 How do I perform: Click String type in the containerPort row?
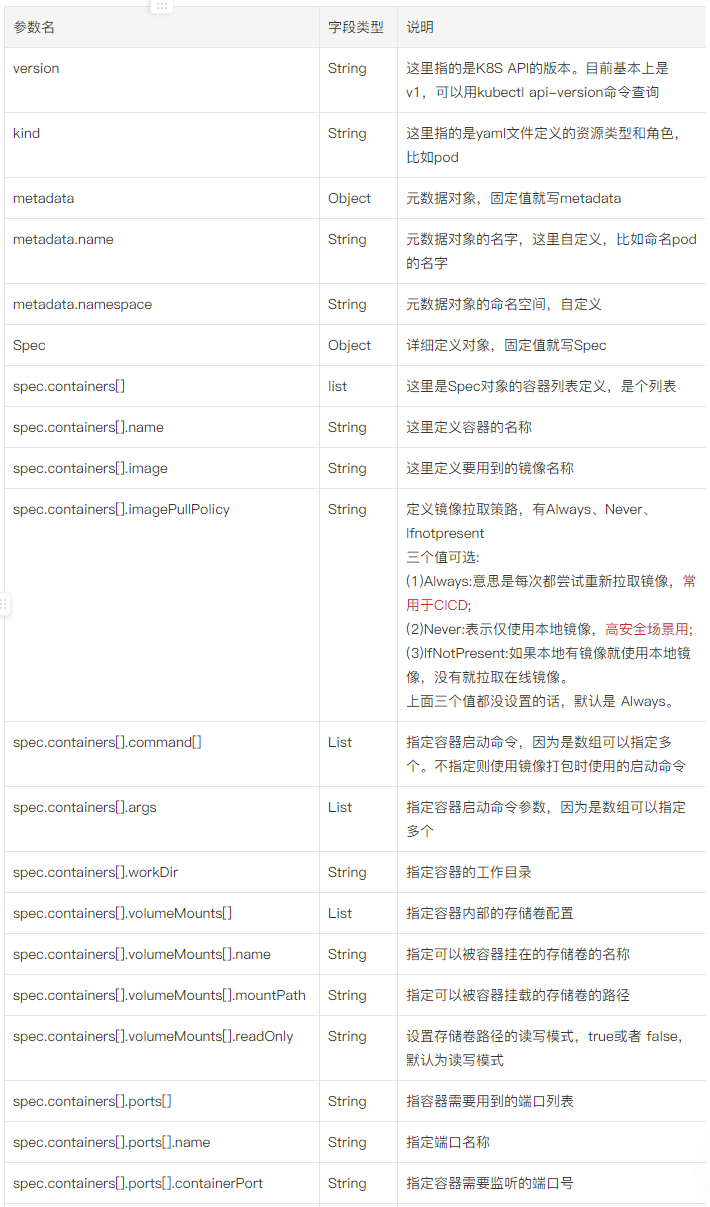click(347, 1184)
